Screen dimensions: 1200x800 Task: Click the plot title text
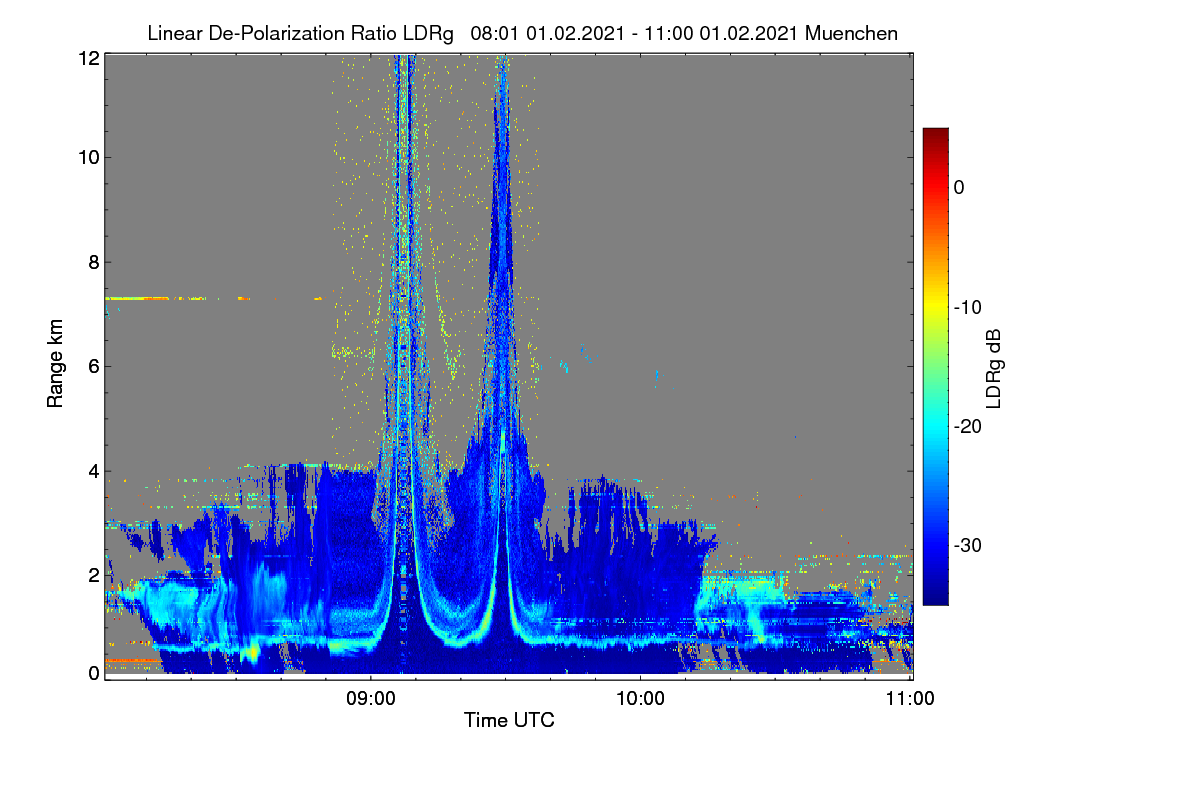pyautogui.click(x=522, y=33)
